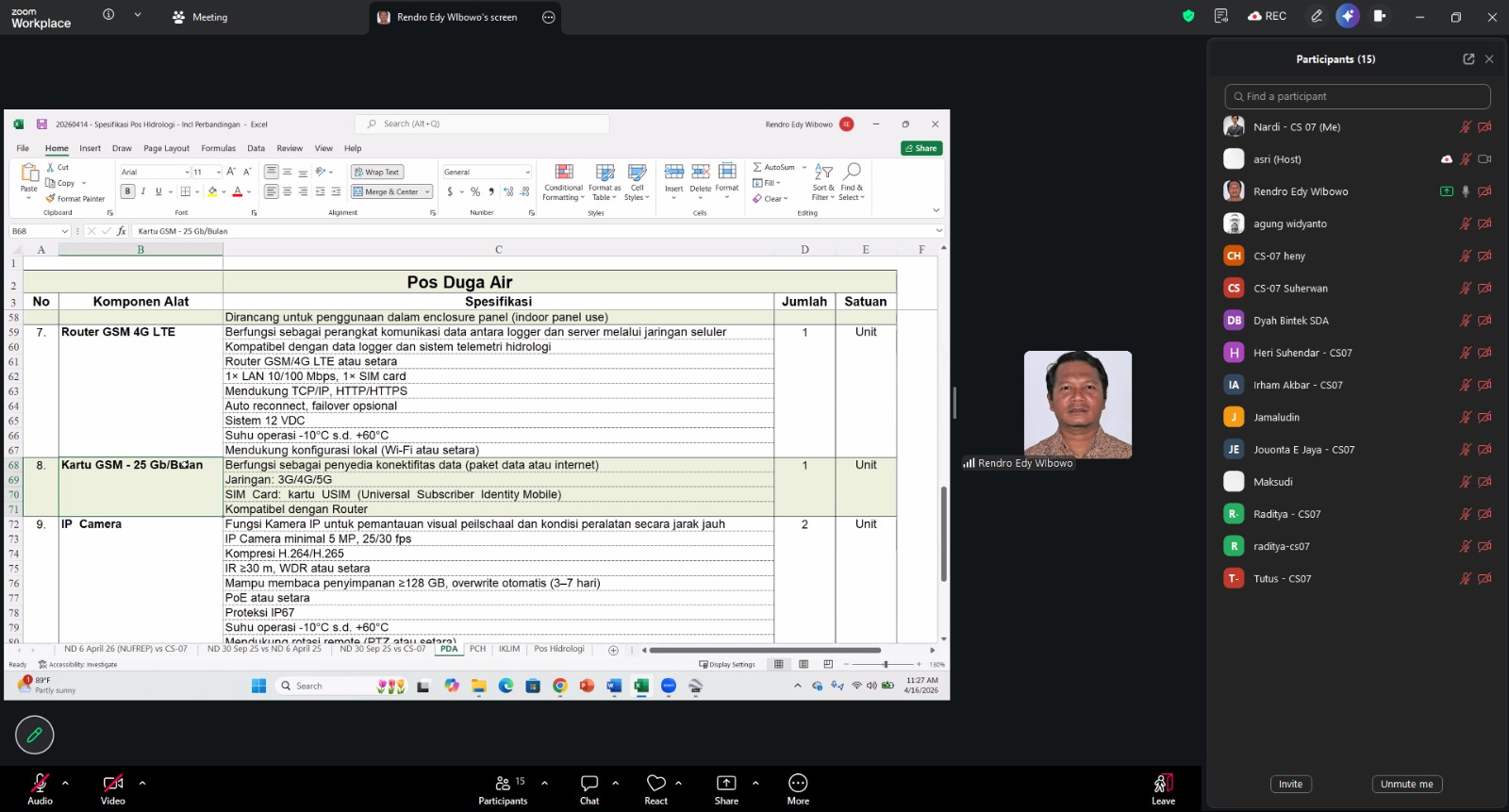Open Conditional Formatting in Excel
Viewport: 1509px width, 812px height.
pyautogui.click(x=564, y=182)
